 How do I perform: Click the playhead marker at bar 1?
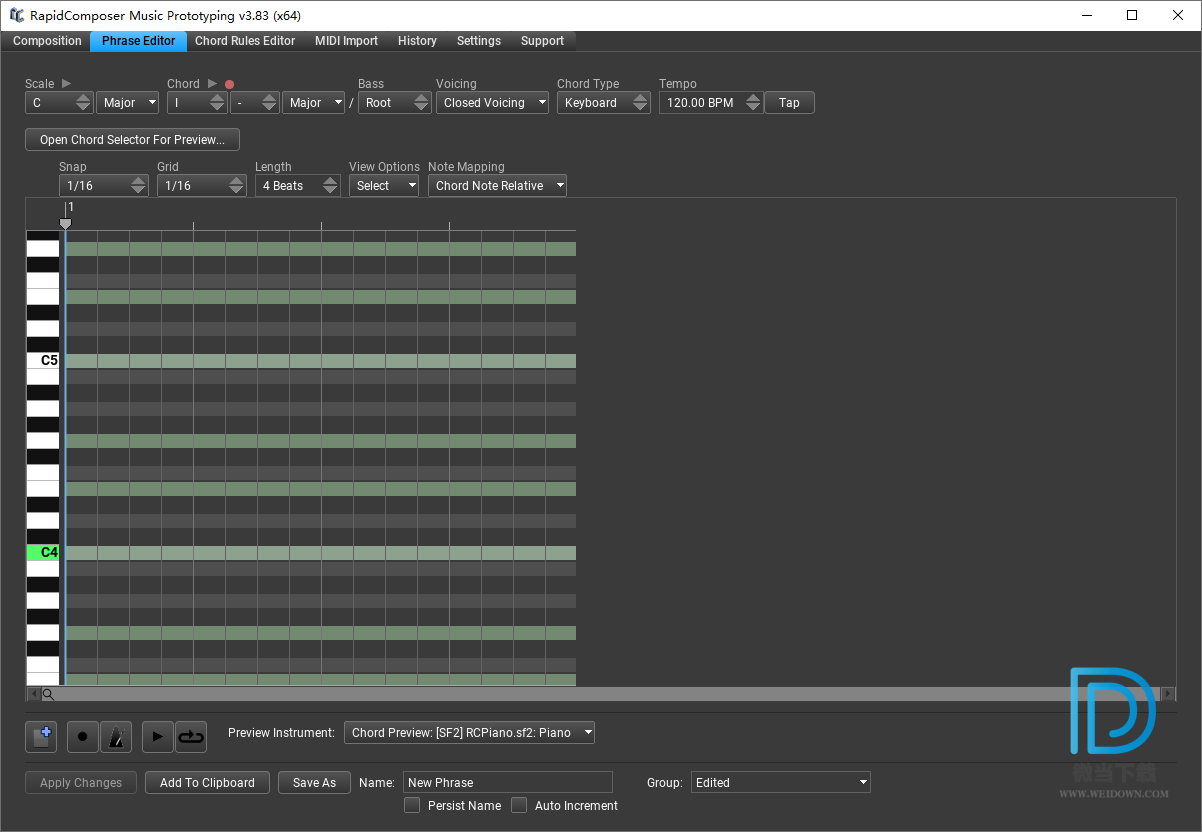(x=66, y=224)
